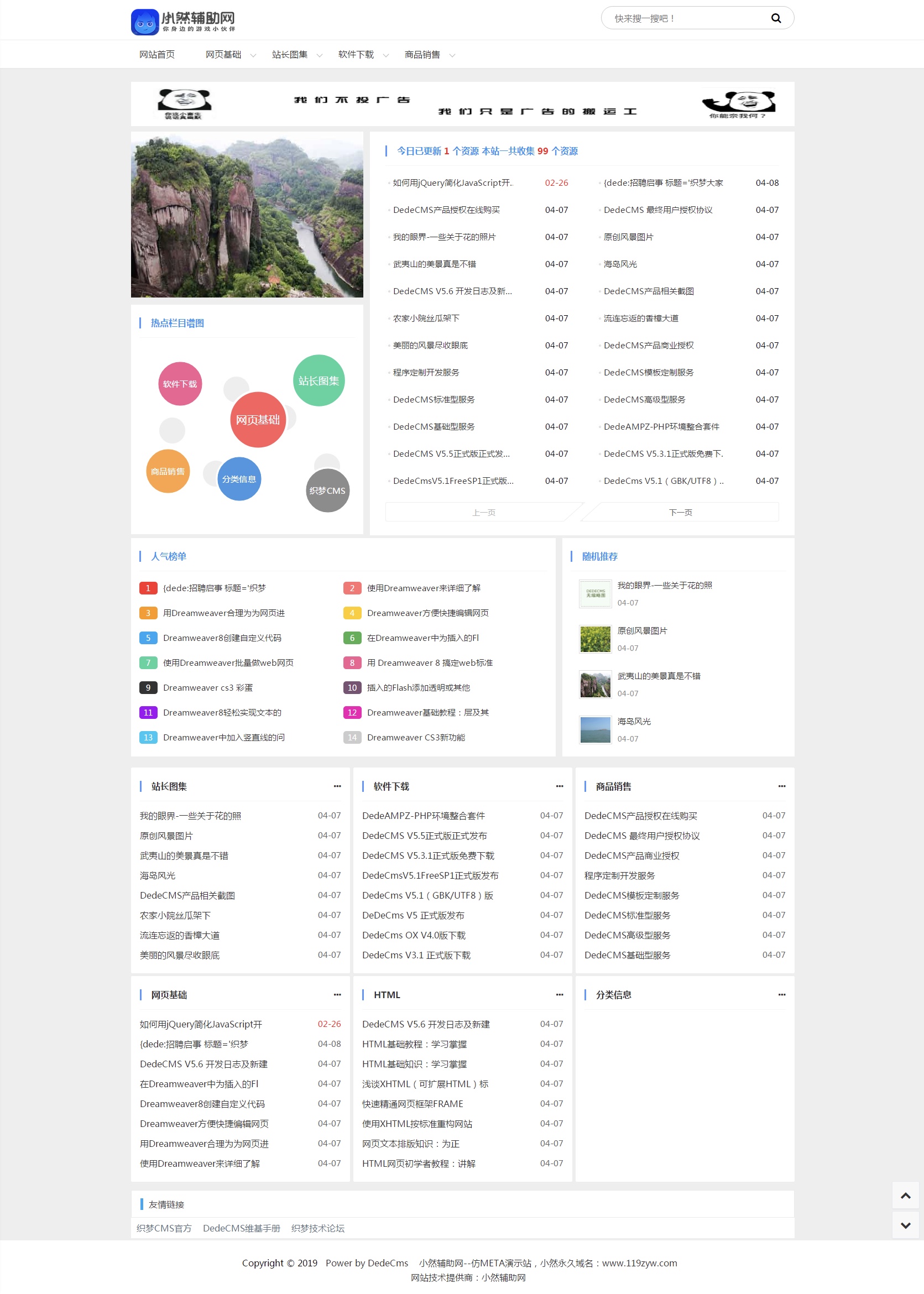Open Dreamweaver cs3 彩蛋 article

pyautogui.click(x=208, y=687)
